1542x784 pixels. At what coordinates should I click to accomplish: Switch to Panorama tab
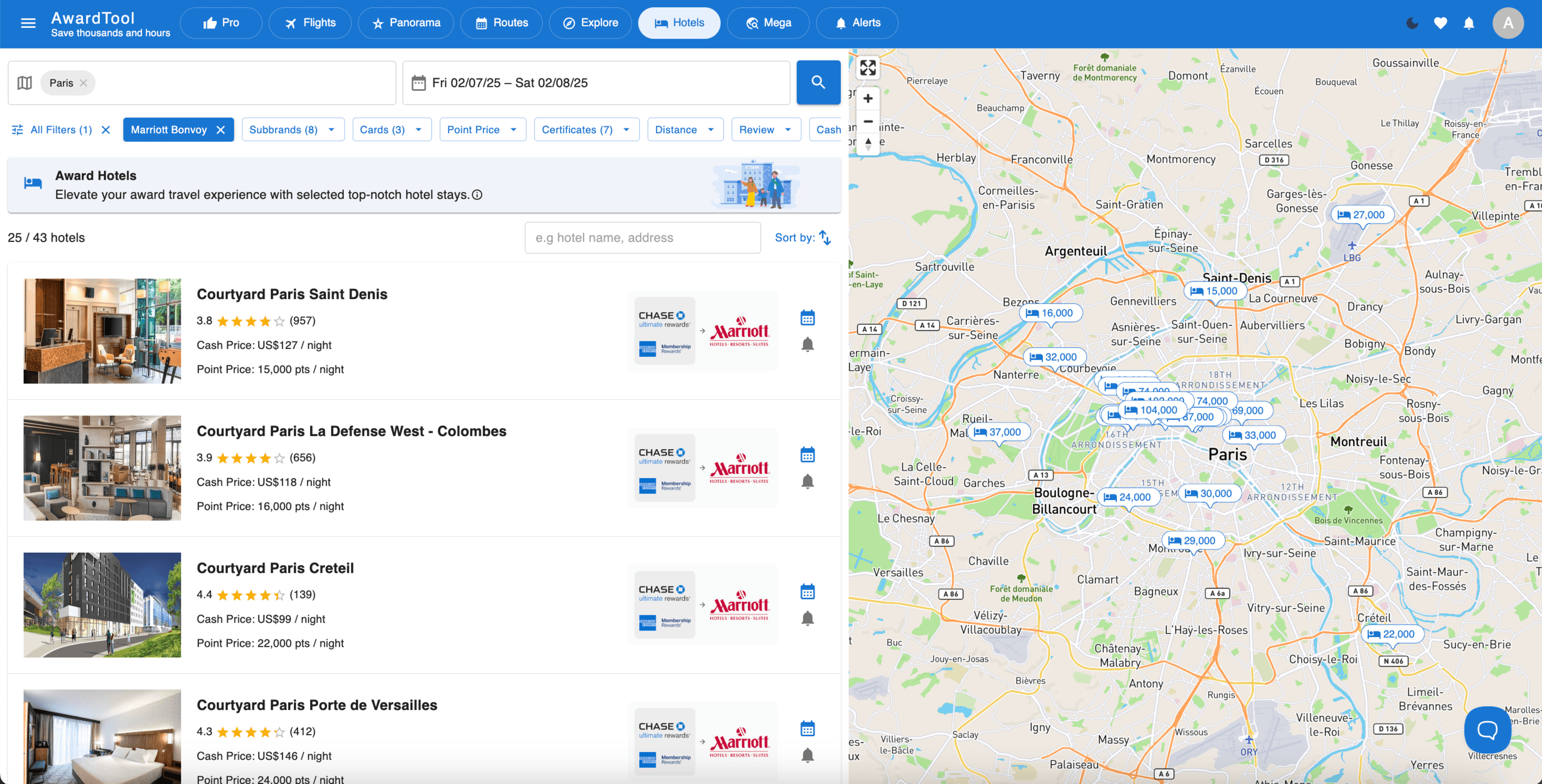click(406, 23)
